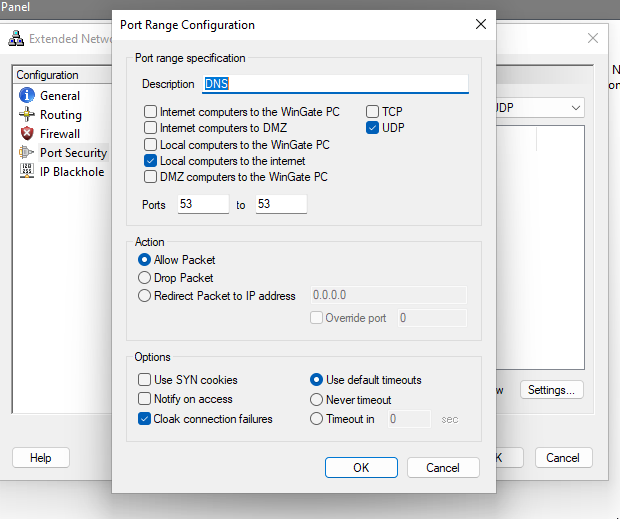
Task: Select the Drop Packet radio button
Action: click(x=145, y=278)
